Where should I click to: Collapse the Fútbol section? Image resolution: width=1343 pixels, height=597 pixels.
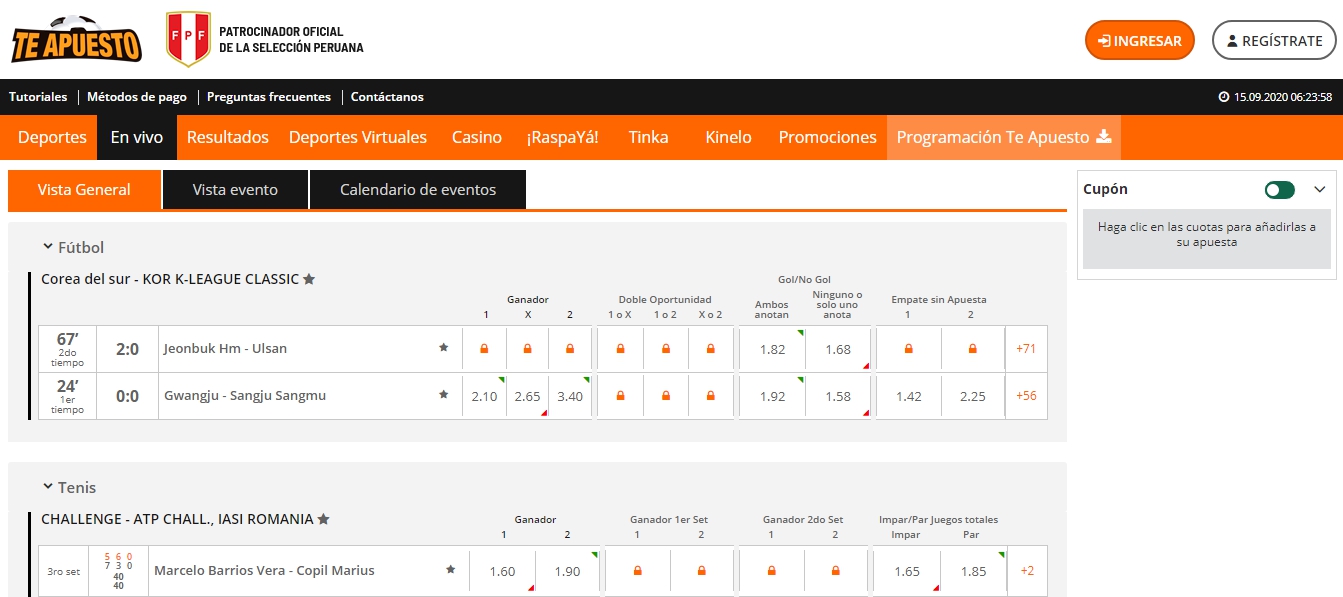click(47, 247)
